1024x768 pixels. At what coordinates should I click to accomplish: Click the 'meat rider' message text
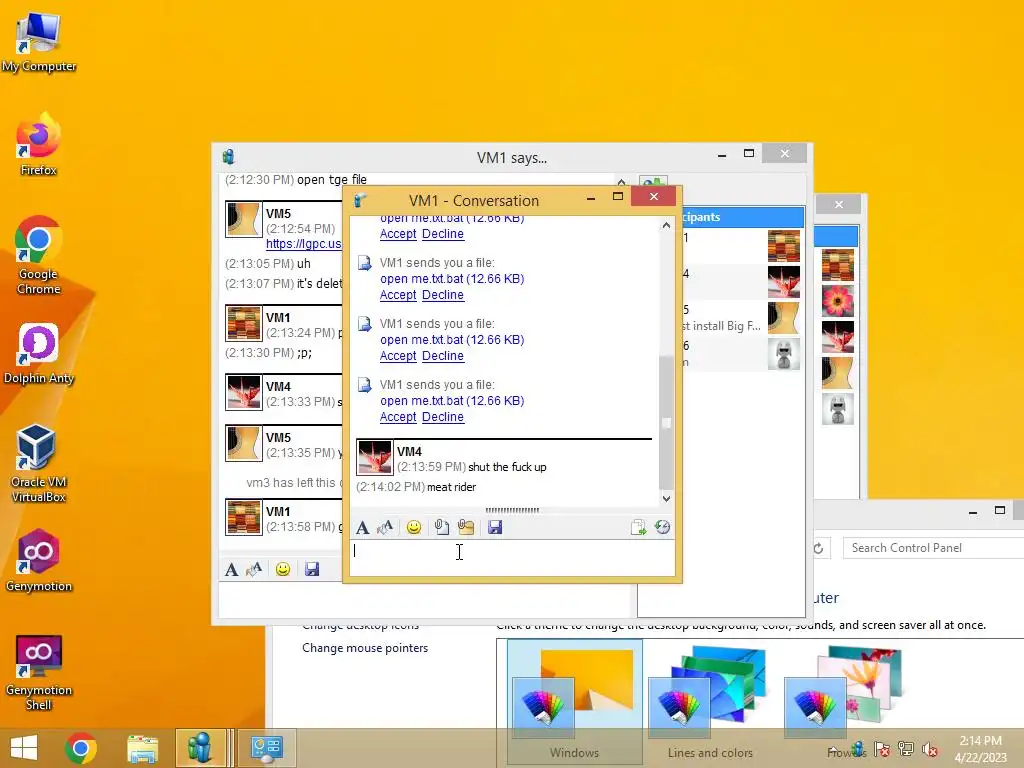pyautogui.click(x=451, y=487)
